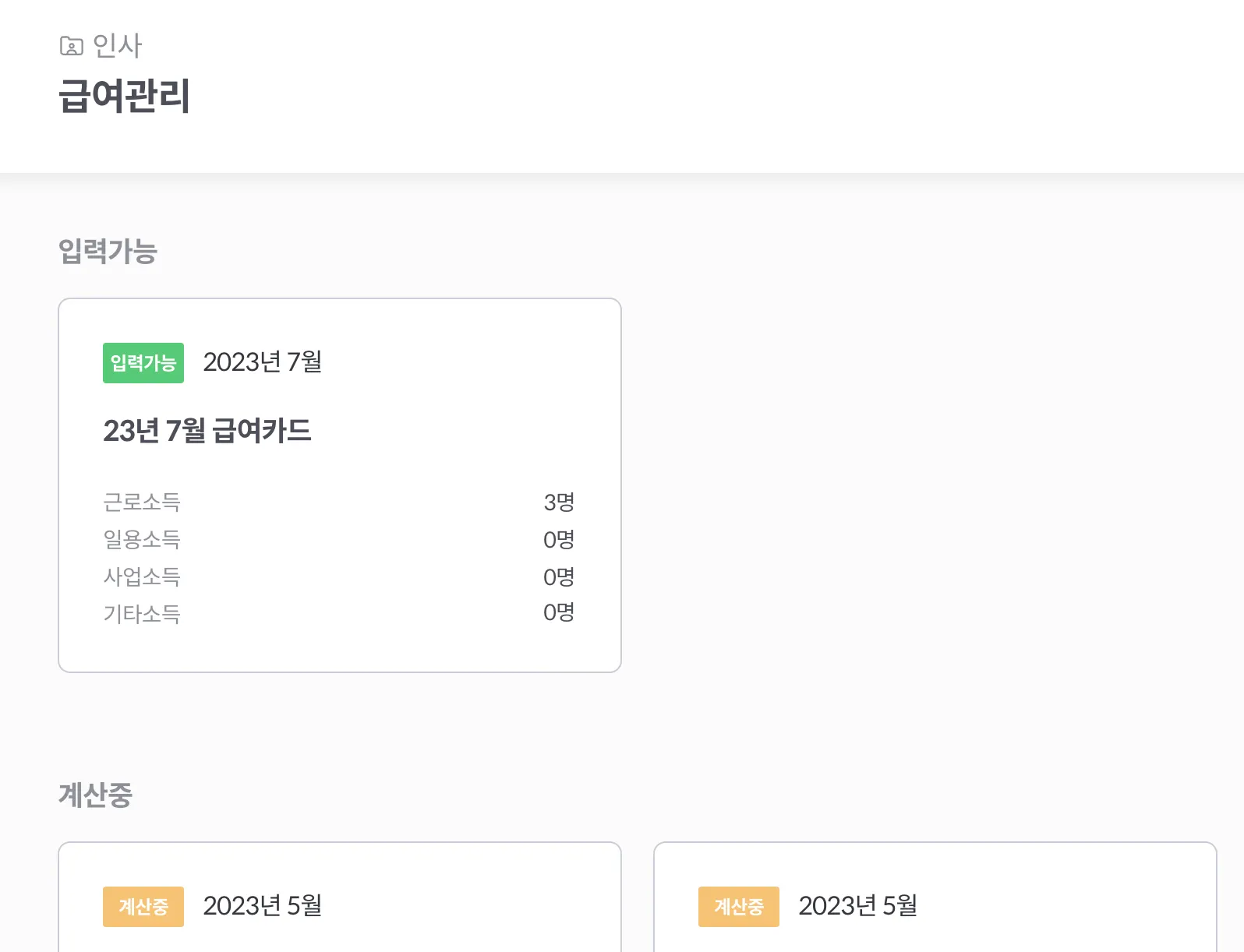Select the 사업소득 row label
Viewport: 1244px width, 952px height.
[142, 576]
